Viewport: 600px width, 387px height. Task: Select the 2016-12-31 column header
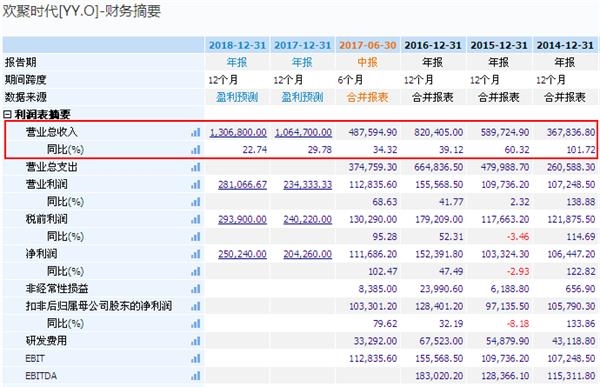click(x=433, y=45)
